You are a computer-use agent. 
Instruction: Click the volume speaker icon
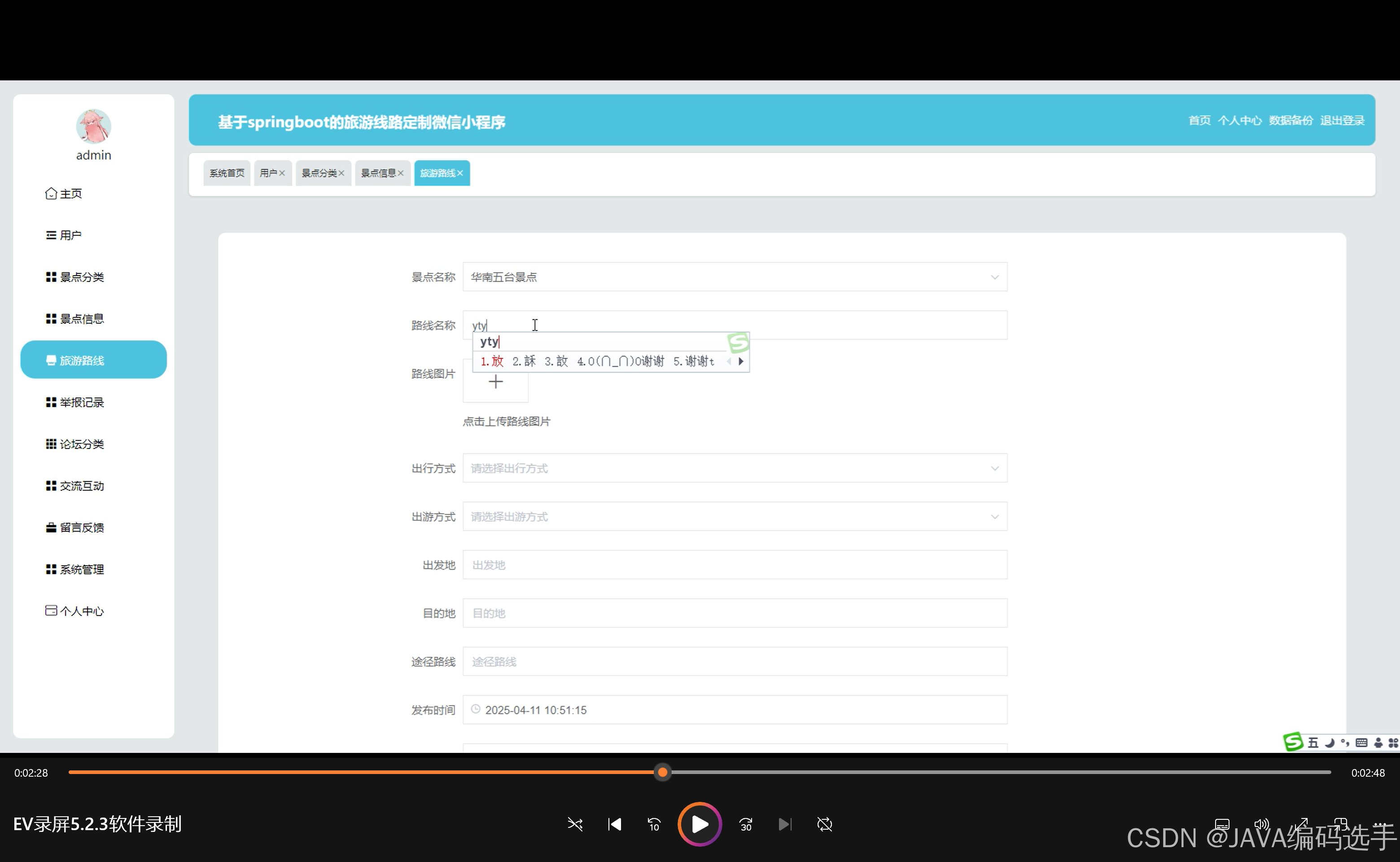(x=1261, y=824)
